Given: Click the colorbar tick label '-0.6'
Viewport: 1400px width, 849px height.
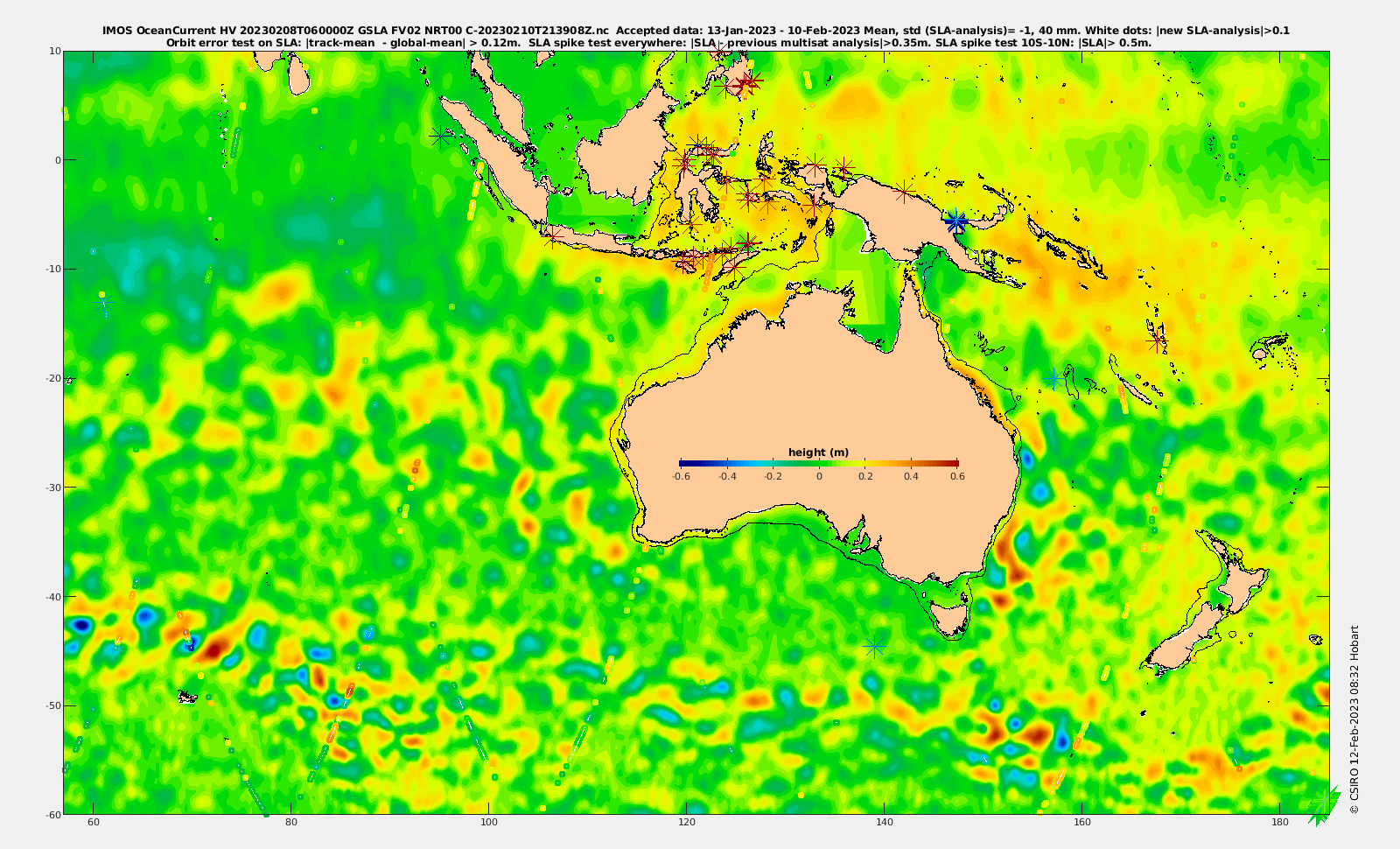Looking at the screenshot, I should 681,477.
